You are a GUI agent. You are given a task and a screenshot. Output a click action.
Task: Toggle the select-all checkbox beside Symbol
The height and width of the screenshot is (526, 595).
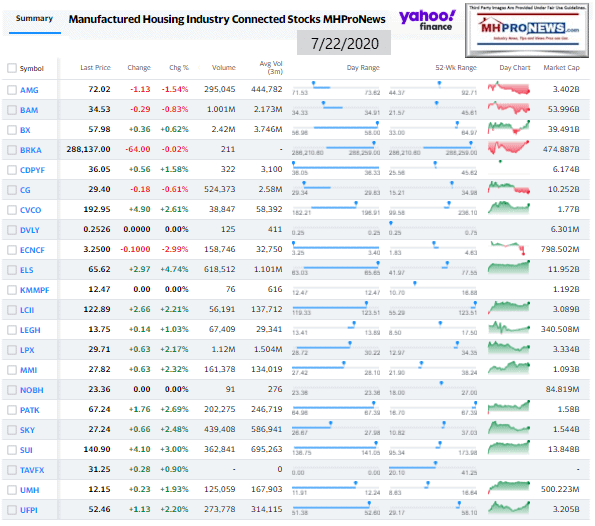point(12,68)
